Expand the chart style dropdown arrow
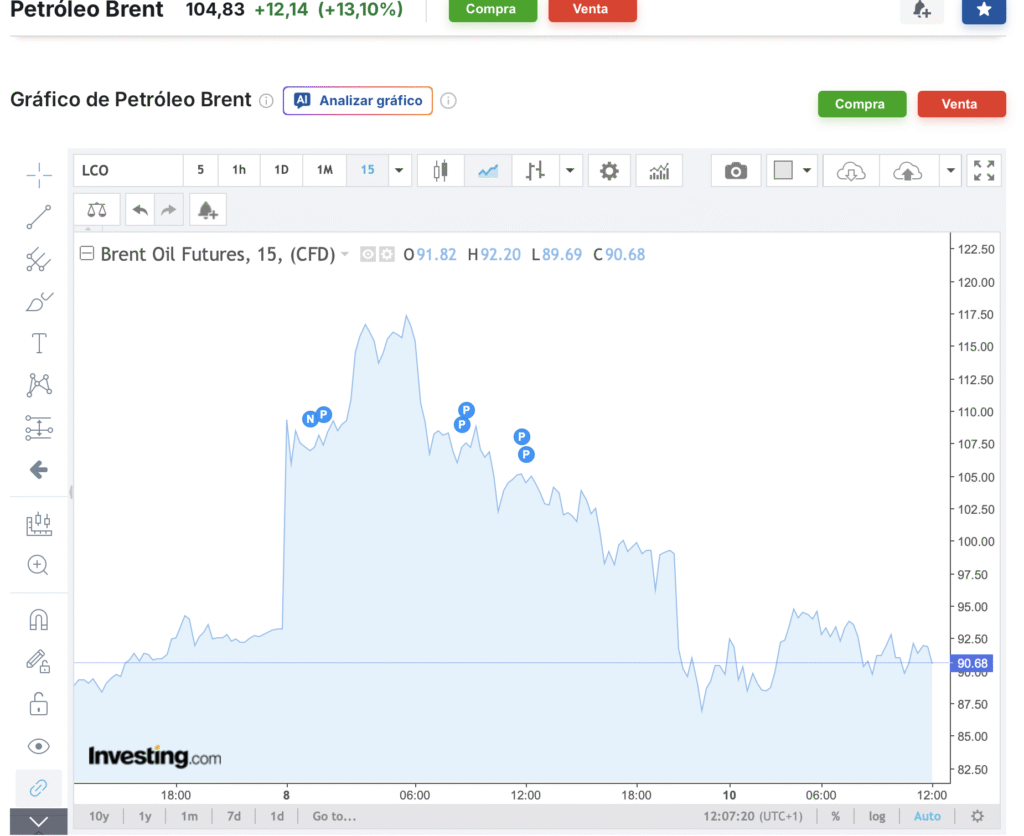Image resolution: width=1024 pixels, height=836 pixels. 571,171
